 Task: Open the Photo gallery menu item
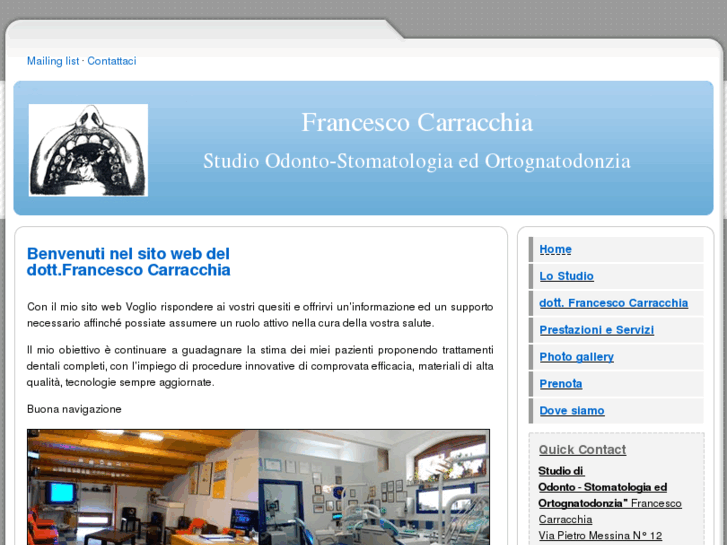(x=576, y=357)
